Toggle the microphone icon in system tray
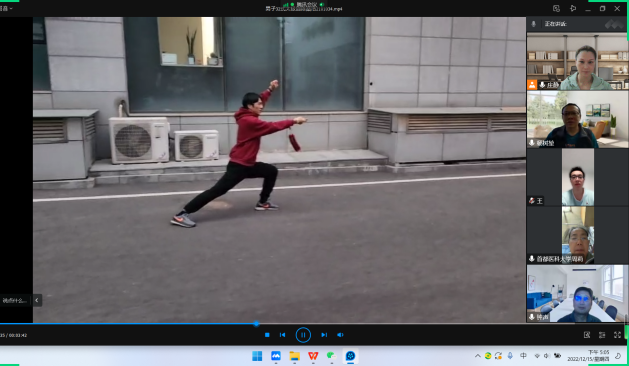The image size is (629, 366). pos(510,356)
